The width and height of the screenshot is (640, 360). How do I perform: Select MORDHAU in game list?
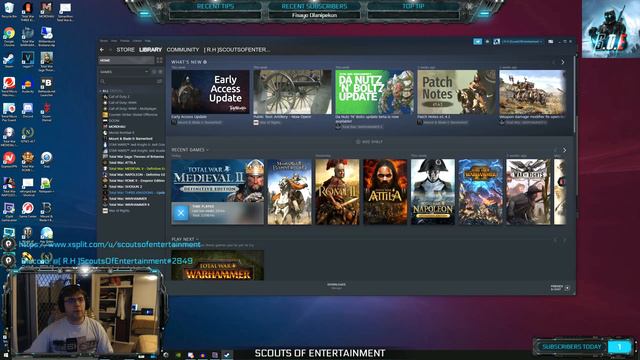(117, 127)
